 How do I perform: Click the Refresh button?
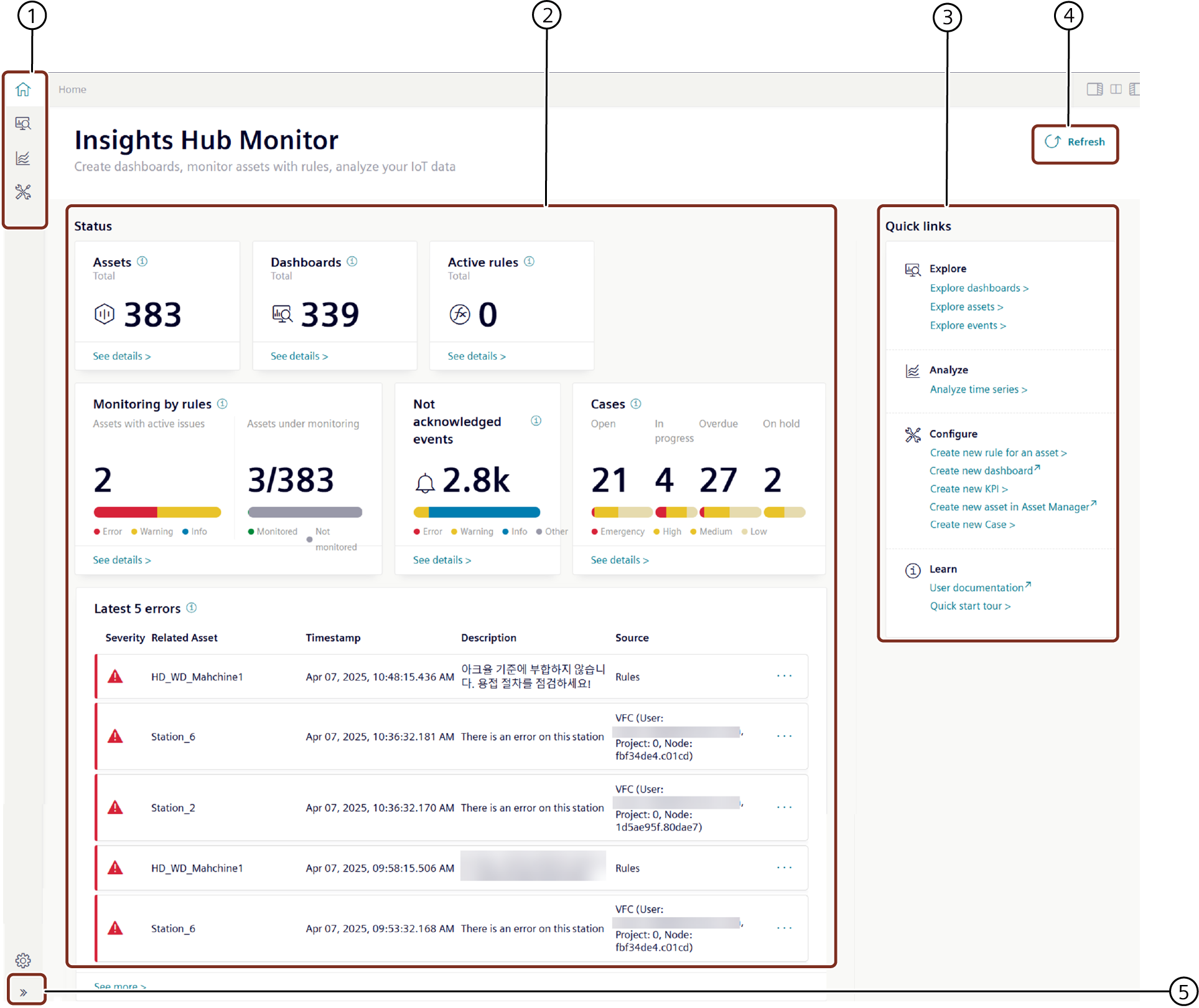pyautogui.click(x=1075, y=142)
